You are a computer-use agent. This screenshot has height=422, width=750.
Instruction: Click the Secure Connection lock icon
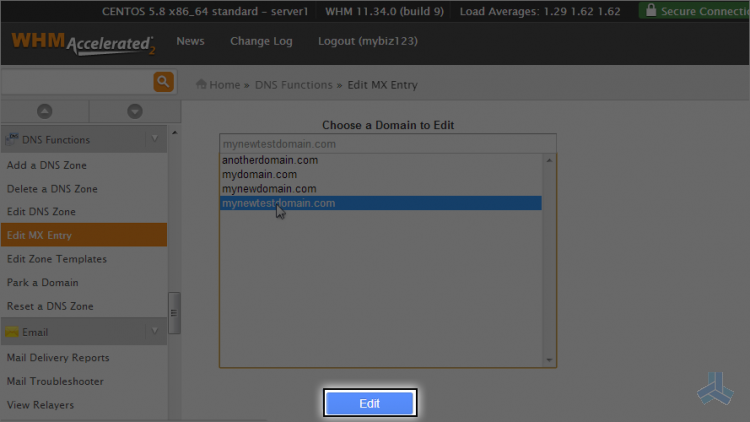tap(651, 11)
